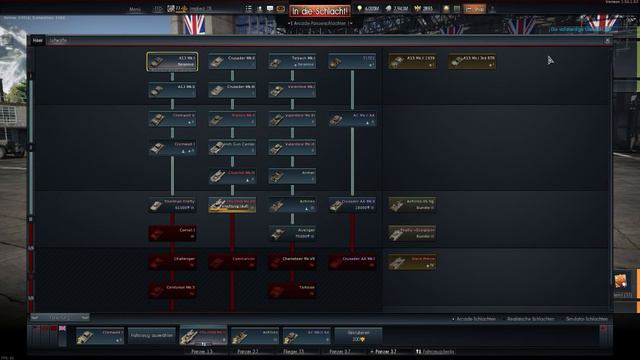Select AC Mk.II AA in the research tree
Image resolution: width=640 pixels, height=360 pixels.
352,119
